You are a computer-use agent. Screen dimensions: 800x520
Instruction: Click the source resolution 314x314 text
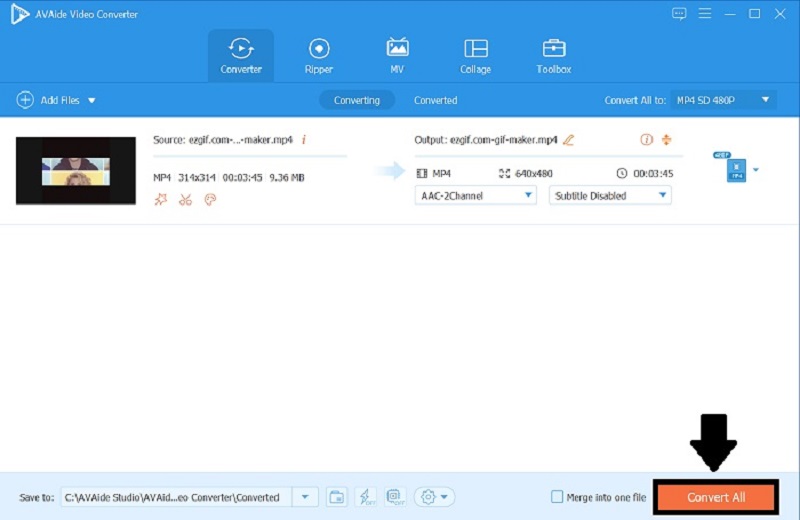[196, 178]
